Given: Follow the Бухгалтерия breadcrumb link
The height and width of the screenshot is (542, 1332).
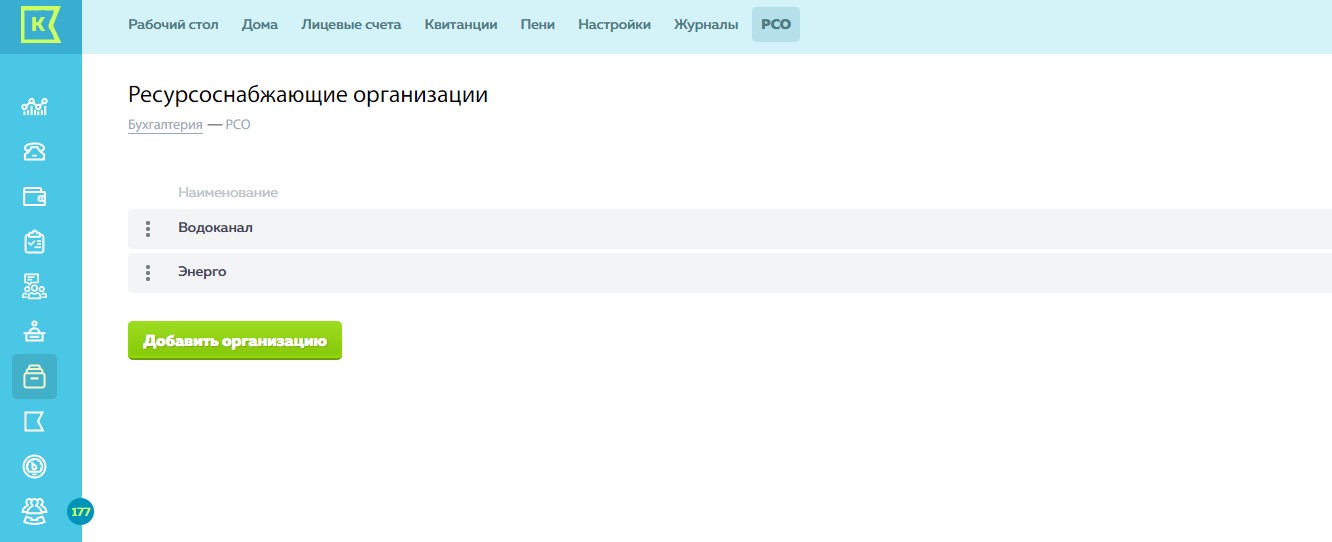Looking at the screenshot, I should click(165, 125).
